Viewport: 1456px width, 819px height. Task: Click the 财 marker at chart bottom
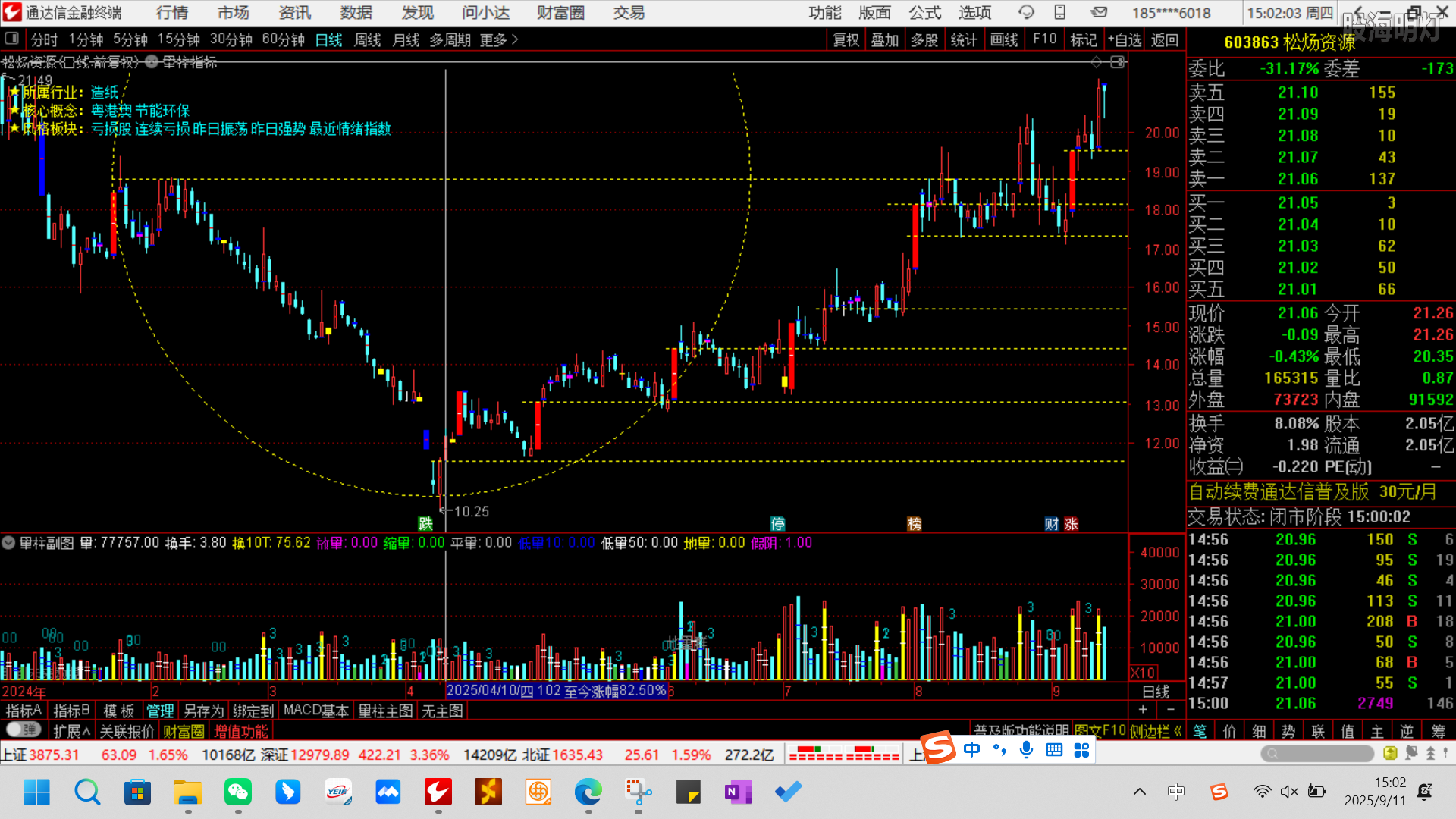(1051, 523)
